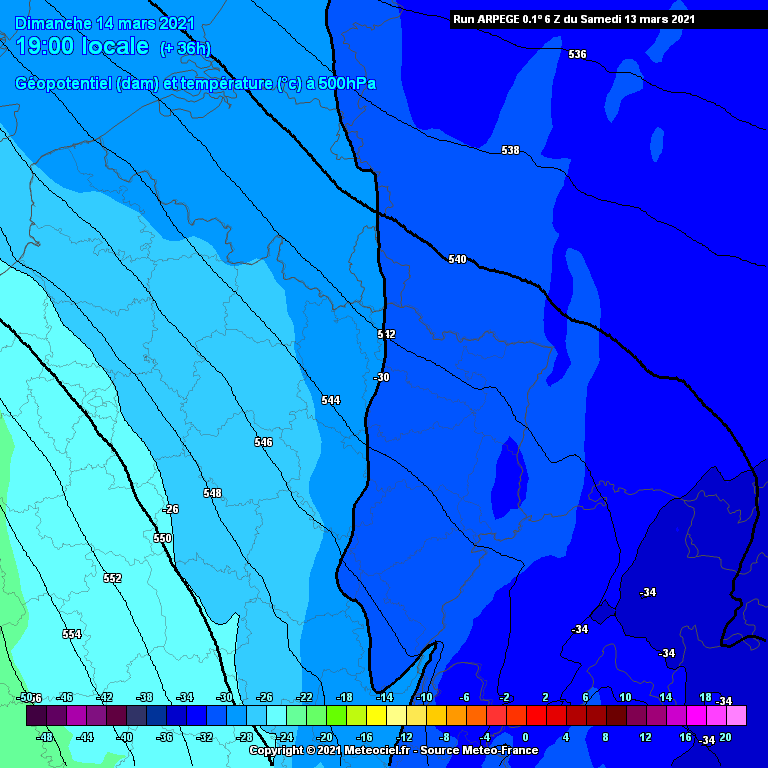Select the 552 contour label
This screenshot has height=768, width=768.
click(112, 578)
